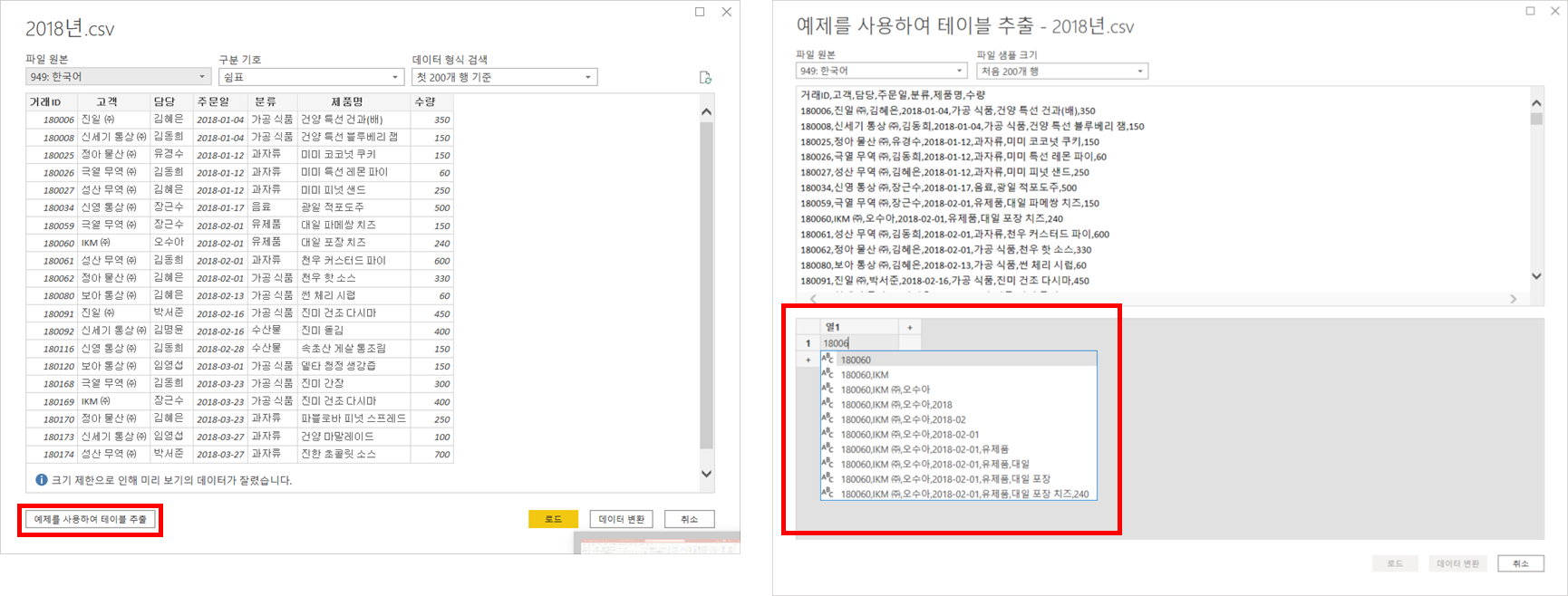Click the cell 파블로바 피넛 스프레드
This screenshot has height=596, width=1568.
click(353, 418)
